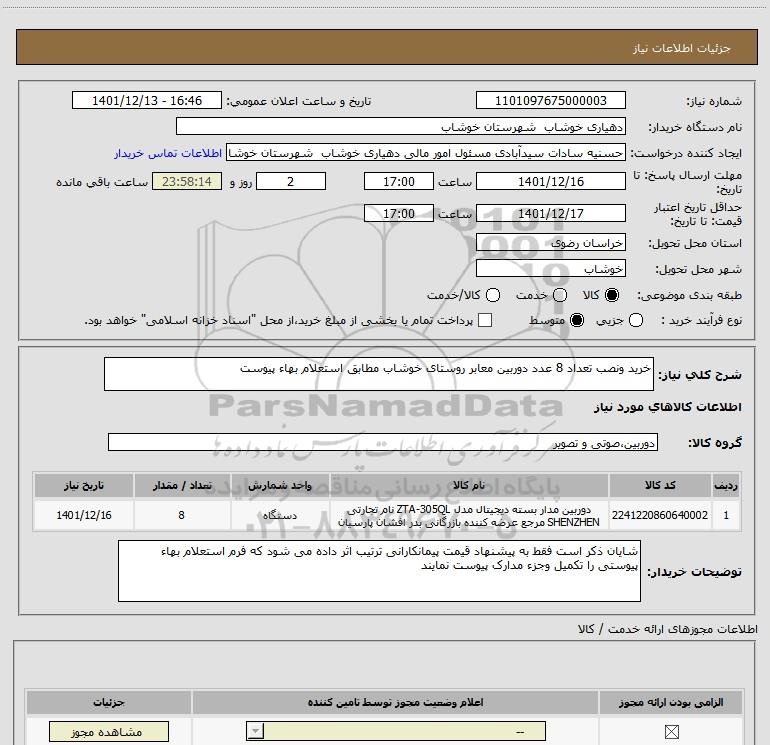Choose the متوسط purchase type radio
Viewport: 770px width, 745px height.
577,321
